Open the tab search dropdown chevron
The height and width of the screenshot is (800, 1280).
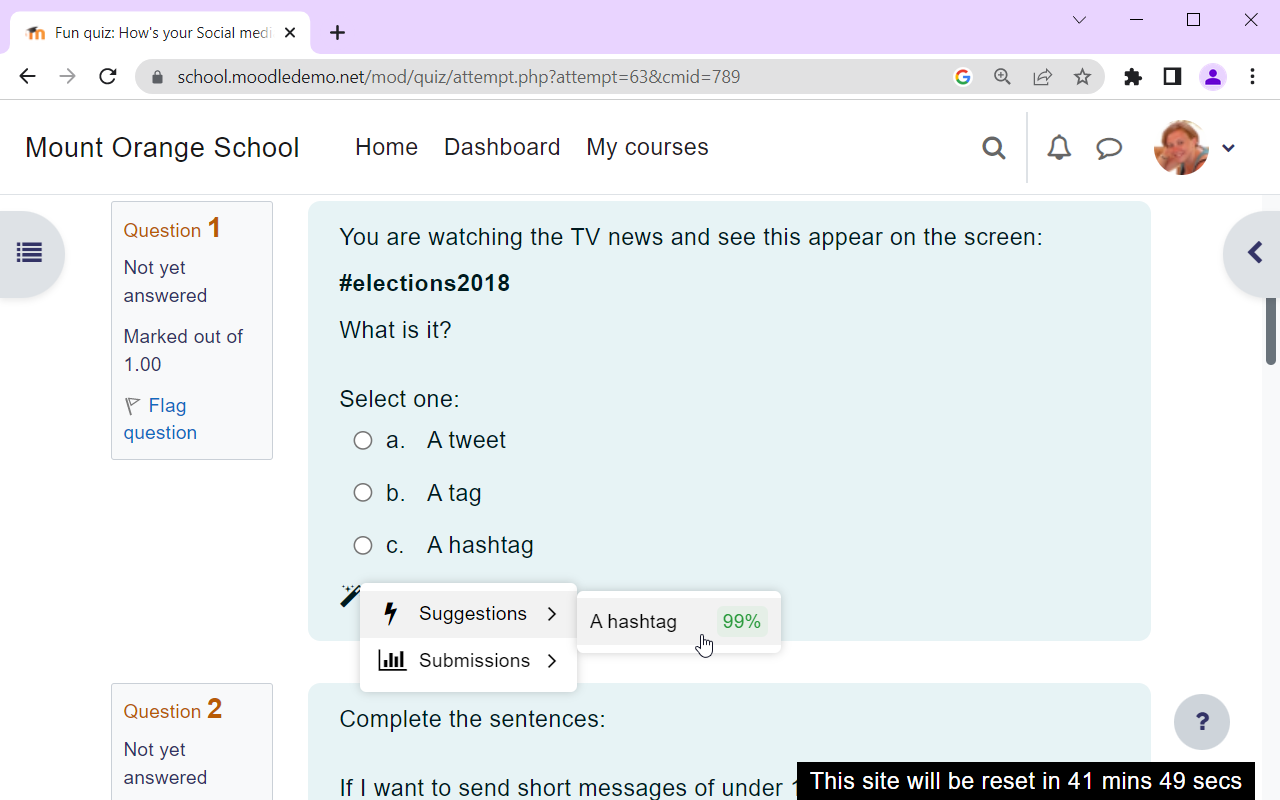[1079, 20]
